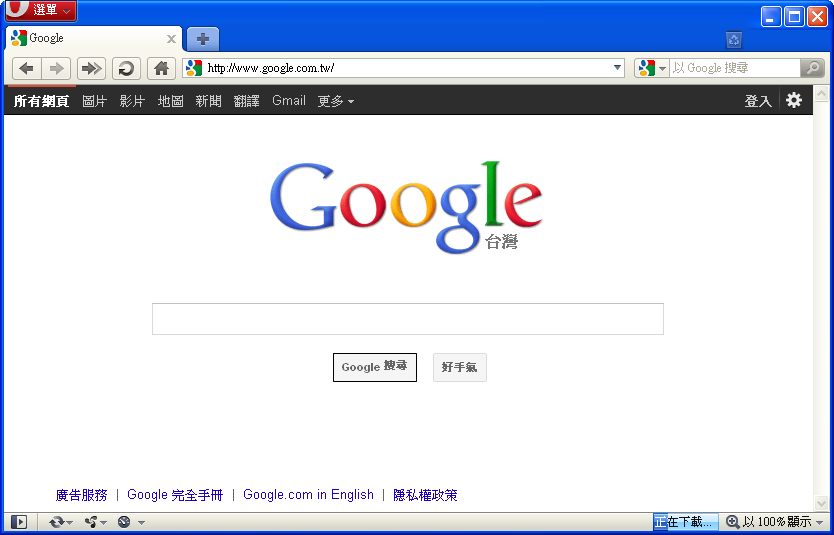Open the Opera 選單 menu
Image resolution: width=834 pixels, height=535 pixels.
[x=40, y=10]
